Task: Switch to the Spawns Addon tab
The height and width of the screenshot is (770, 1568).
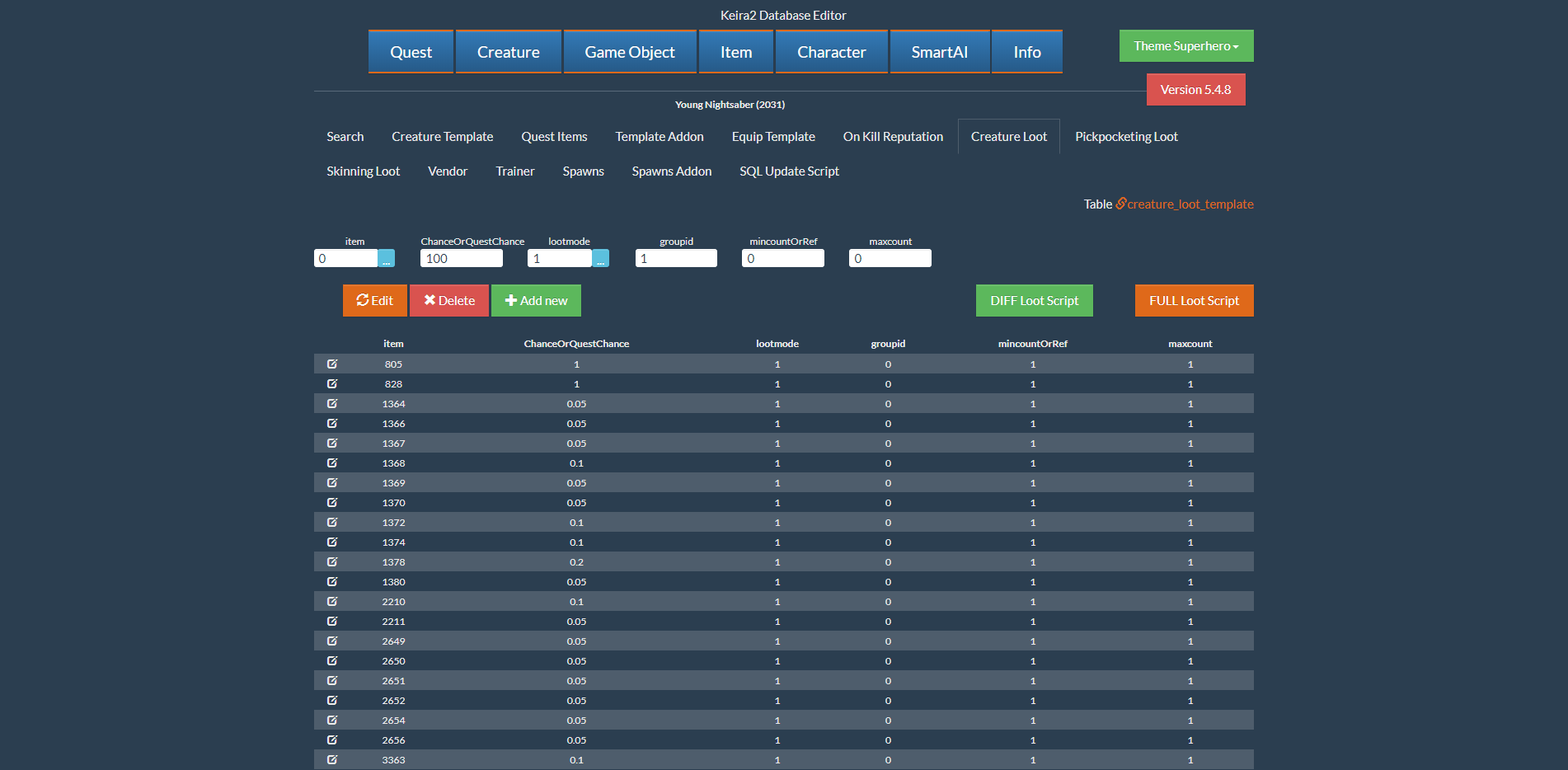Action: pos(672,171)
